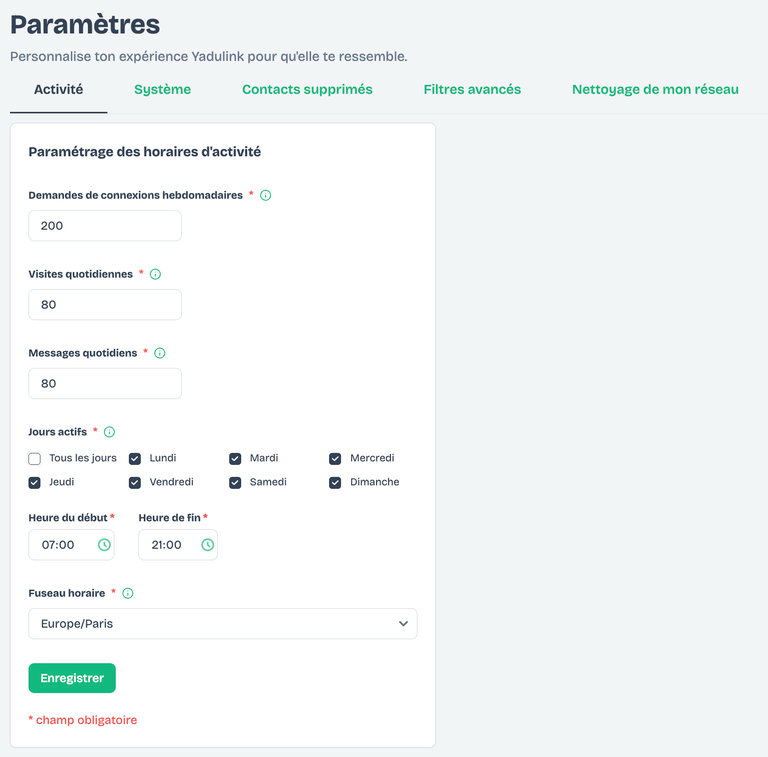Open clock picker for Heure de fin
Viewport: 768px width, 757px height.
(207, 545)
